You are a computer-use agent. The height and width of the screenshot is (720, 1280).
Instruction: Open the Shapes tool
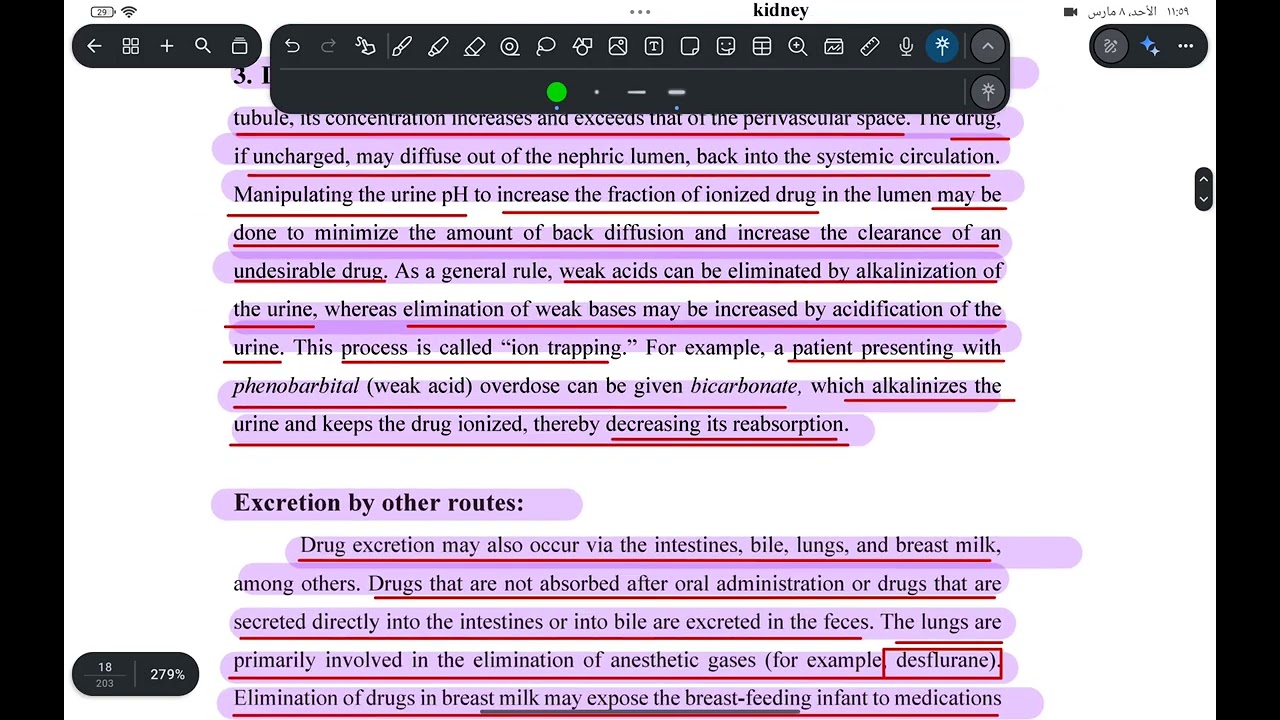582,46
